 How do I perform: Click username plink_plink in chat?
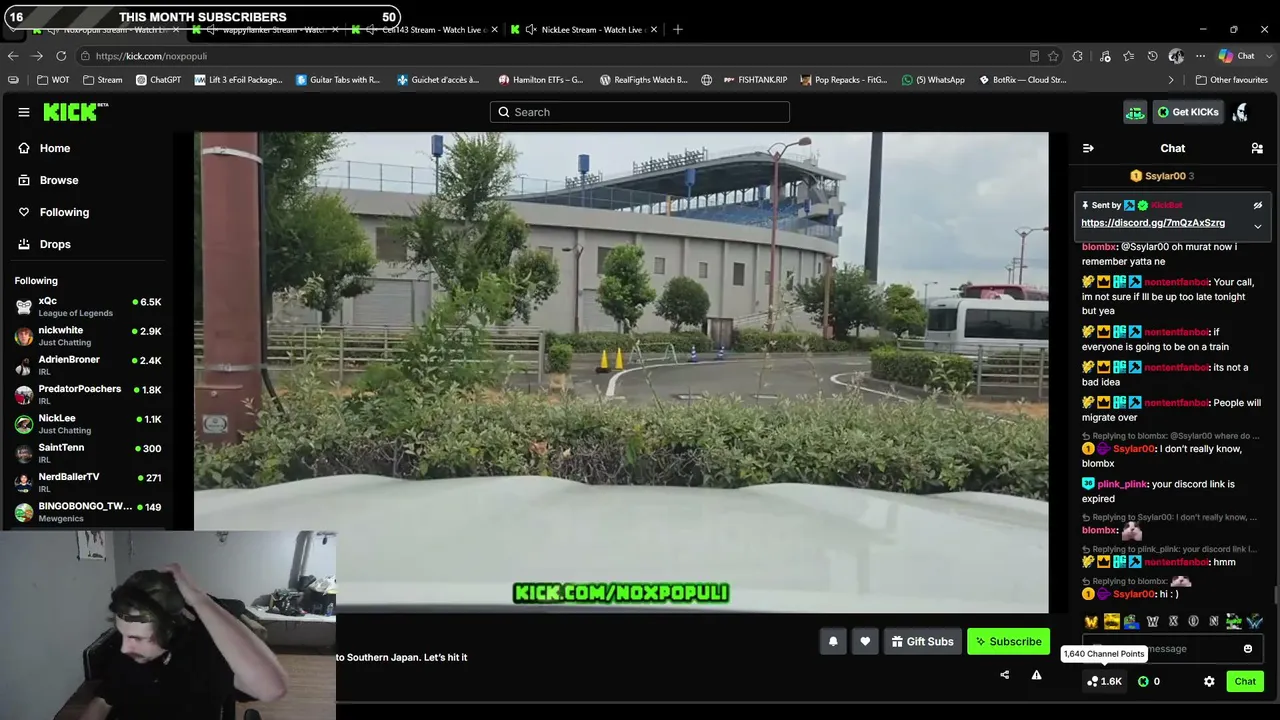[1123, 484]
